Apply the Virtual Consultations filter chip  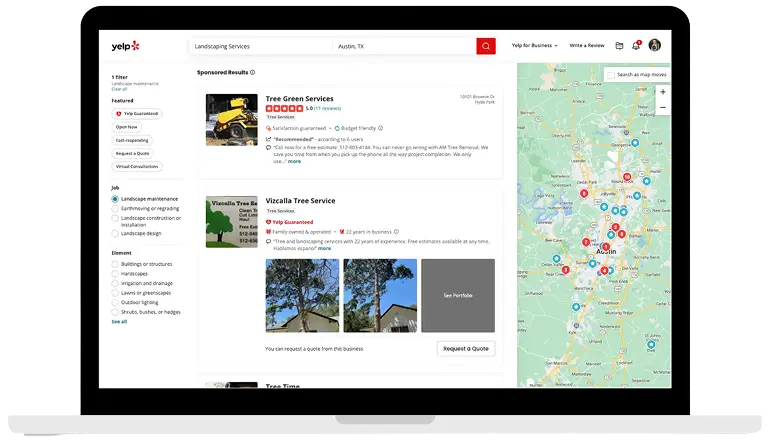[137, 167]
